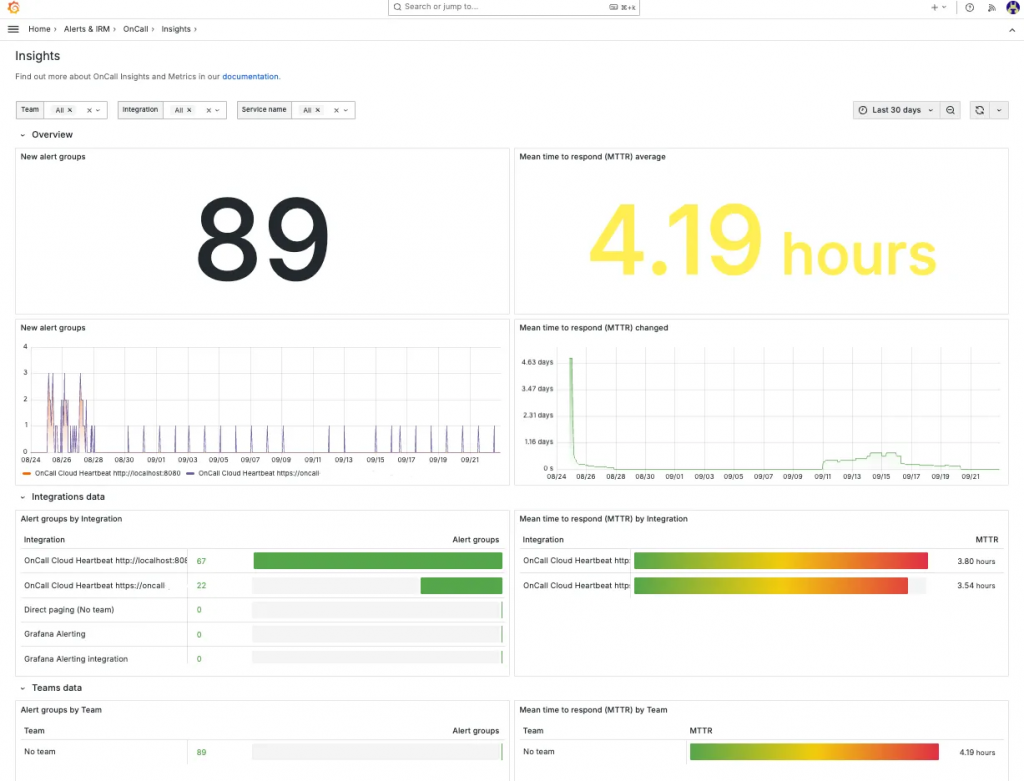Open the Team filter dropdown arrow

(98, 110)
